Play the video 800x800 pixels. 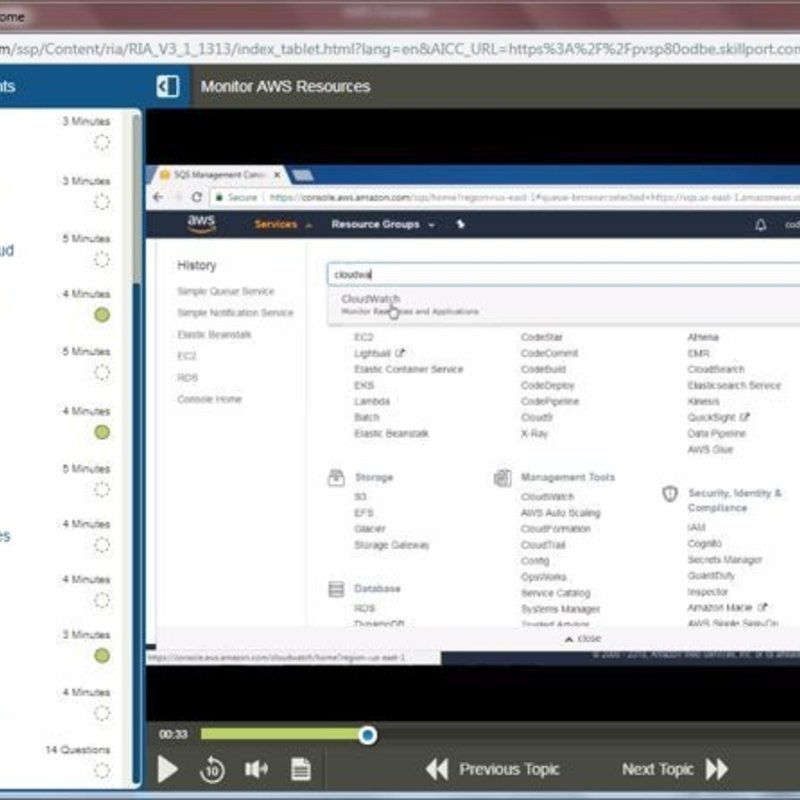167,769
